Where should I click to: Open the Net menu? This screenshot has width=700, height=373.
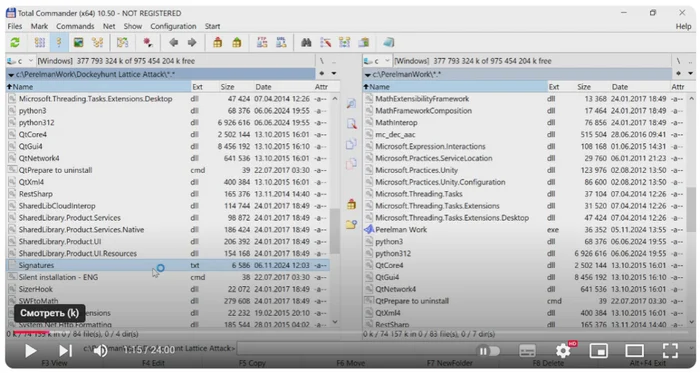tap(109, 26)
